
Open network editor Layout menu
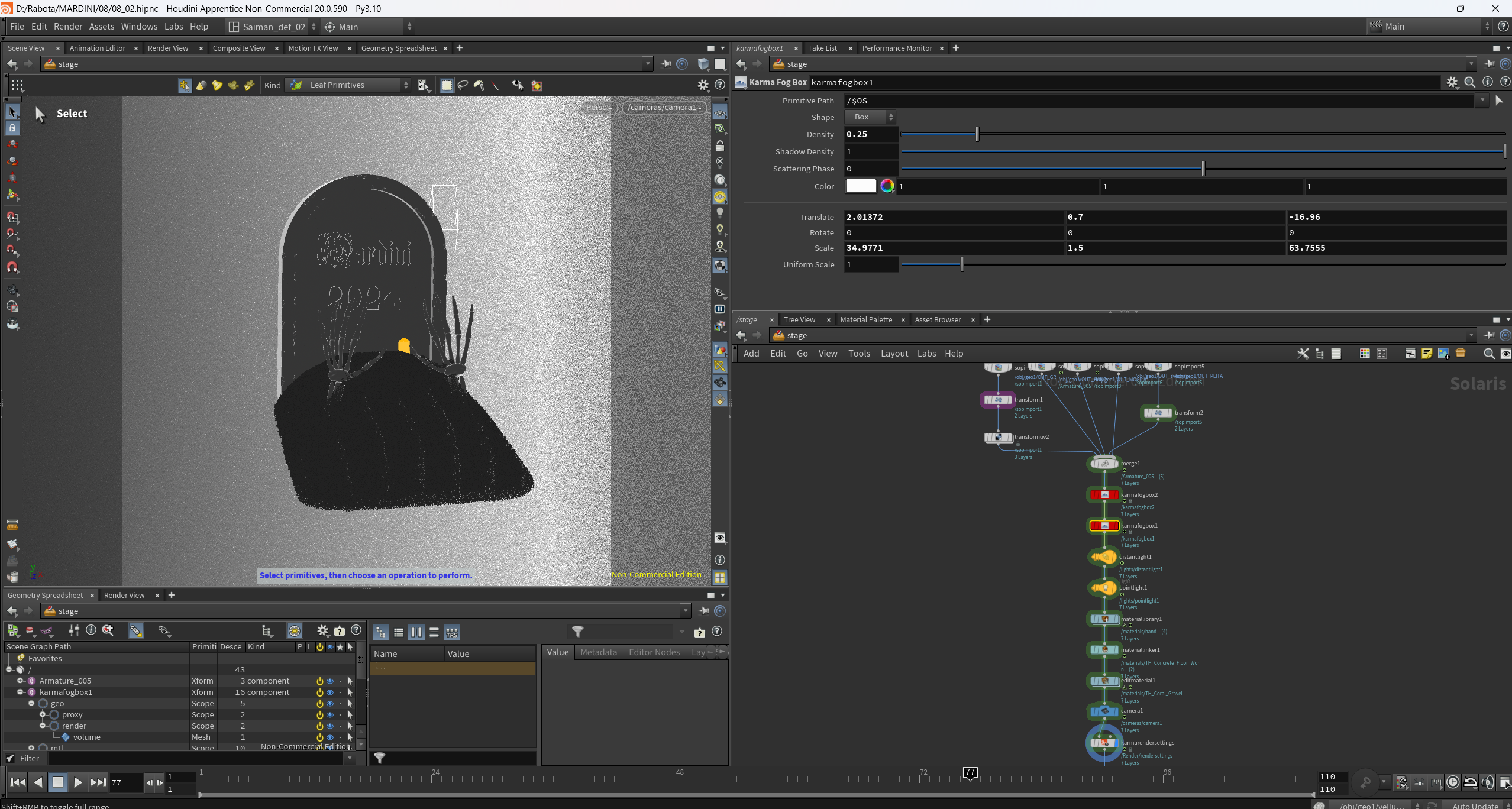894,354
